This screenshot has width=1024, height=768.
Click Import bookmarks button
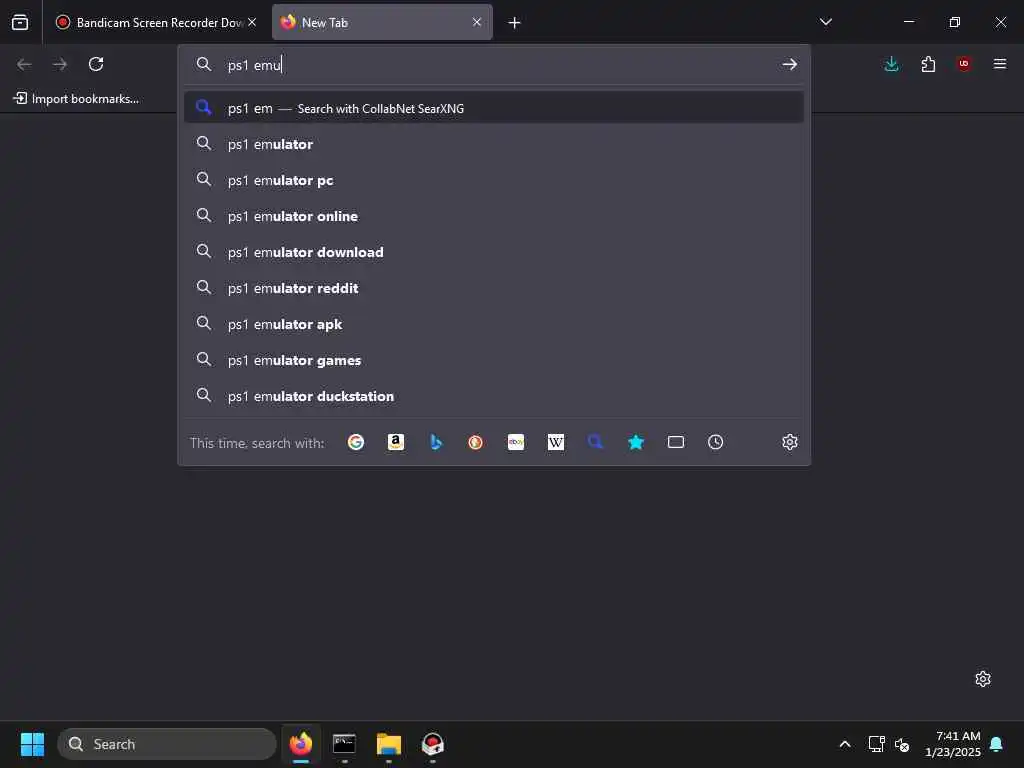point(76,99)
